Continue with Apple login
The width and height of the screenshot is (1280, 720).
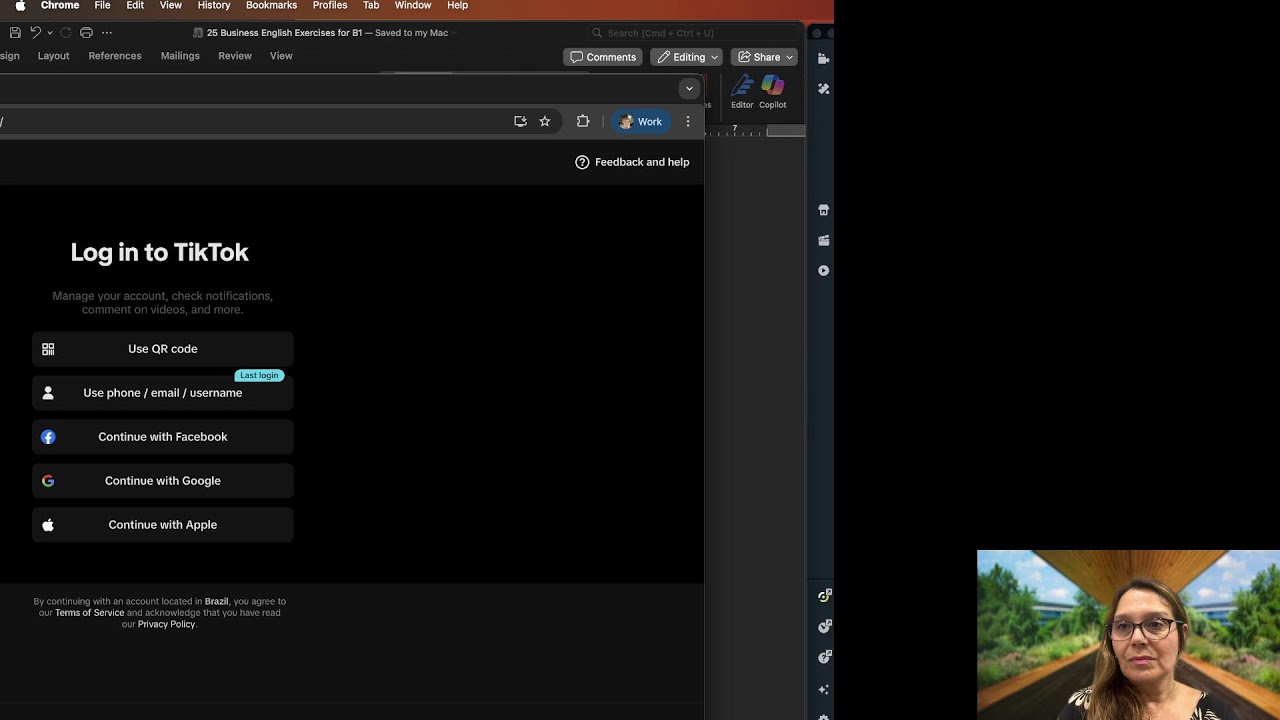[x=163, y=525]
